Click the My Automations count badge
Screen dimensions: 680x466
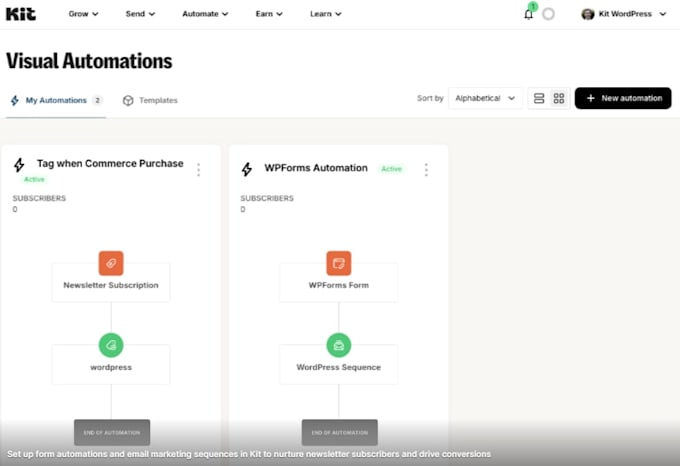click(x=98, y=101)
